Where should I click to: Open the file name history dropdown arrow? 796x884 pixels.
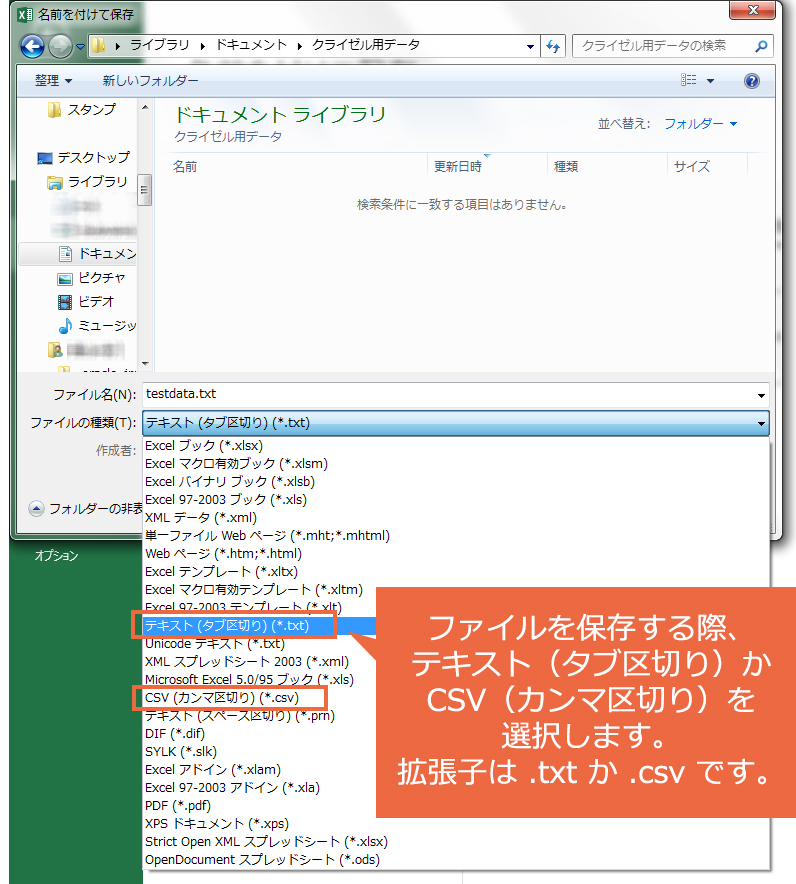[x=761, y=395]
